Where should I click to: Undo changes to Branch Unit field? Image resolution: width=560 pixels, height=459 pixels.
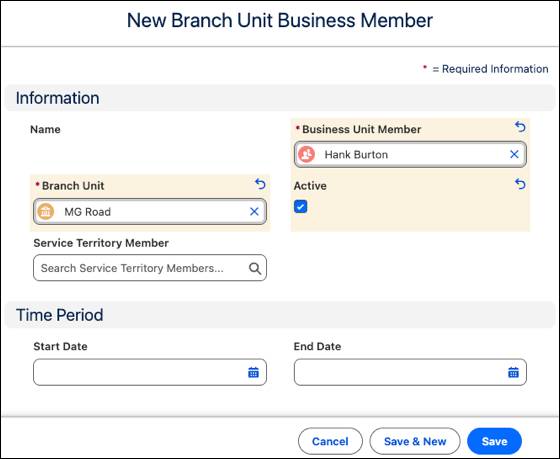coord(260,184)
